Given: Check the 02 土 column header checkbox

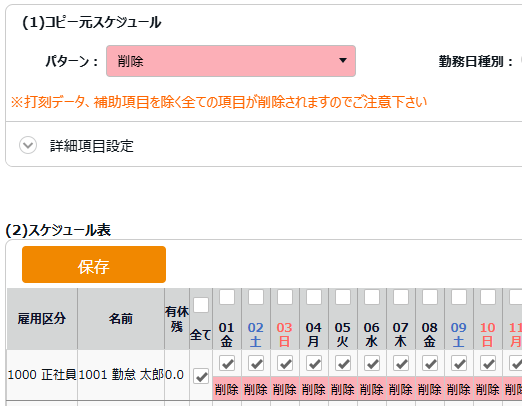Looking at the screenshot, I should point(256,297).
